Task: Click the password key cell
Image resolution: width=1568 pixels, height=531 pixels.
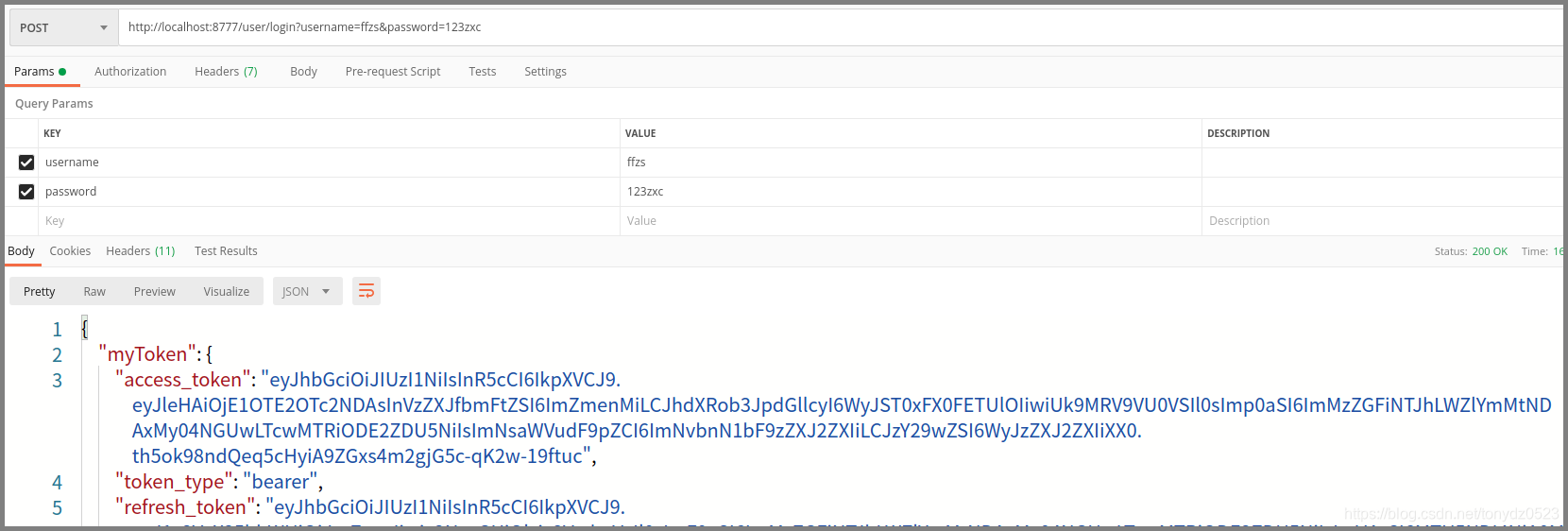Action: point(329,192)
